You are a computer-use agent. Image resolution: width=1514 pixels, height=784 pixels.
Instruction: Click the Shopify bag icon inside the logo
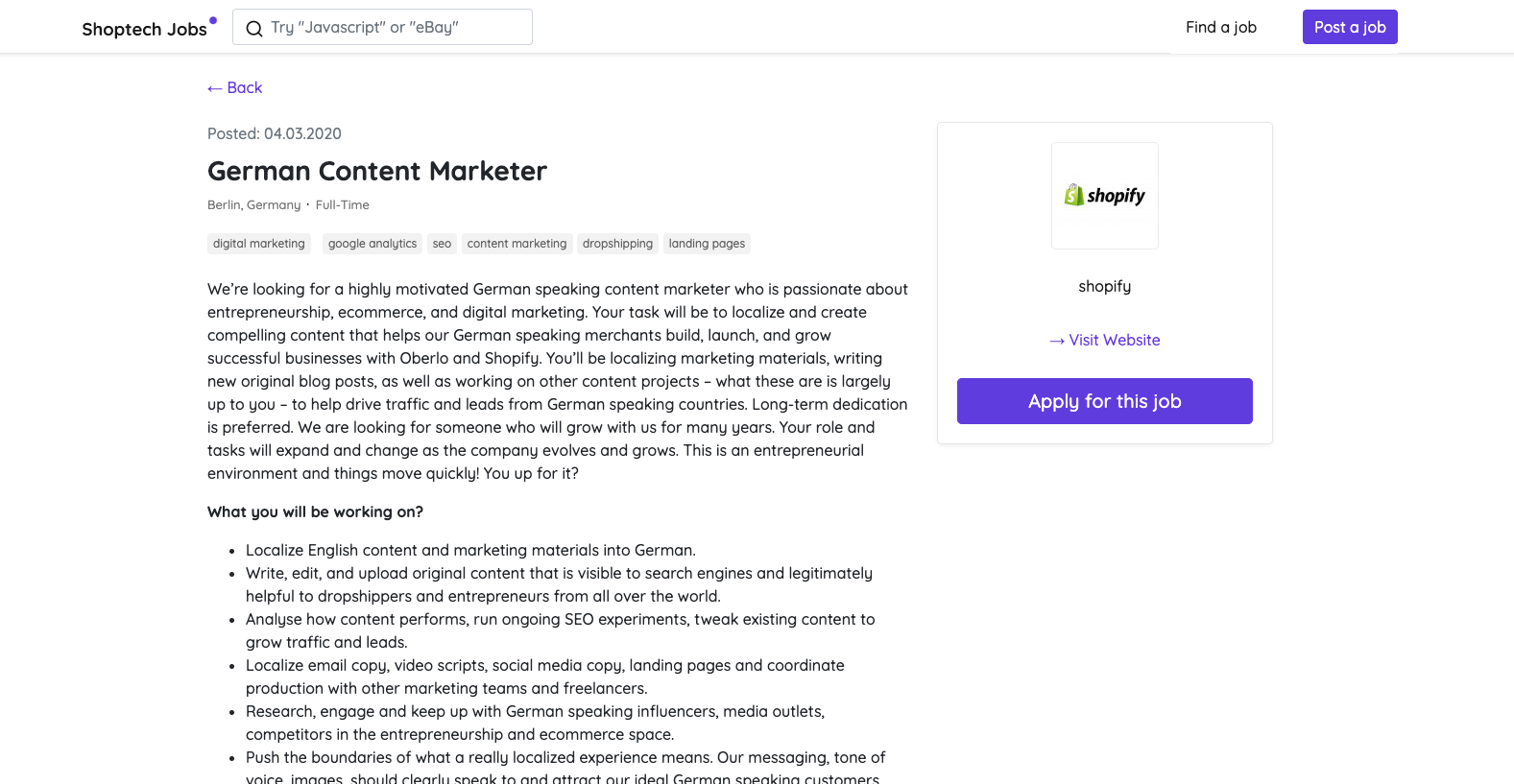pyautogui.click(x=1075, y=195)
